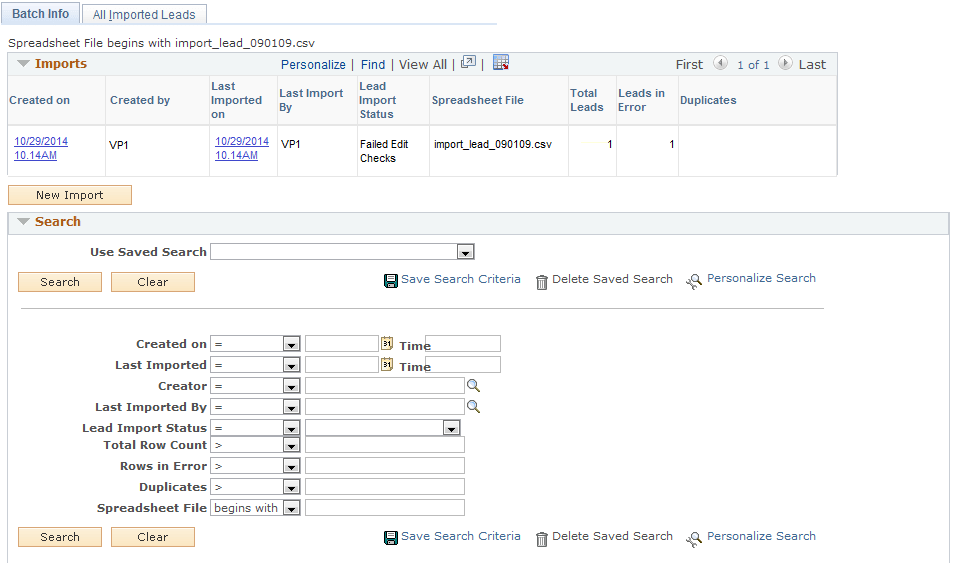Go to next row arrow icon
This screenshot has height=563, width=959.
[x=785, y=63]
